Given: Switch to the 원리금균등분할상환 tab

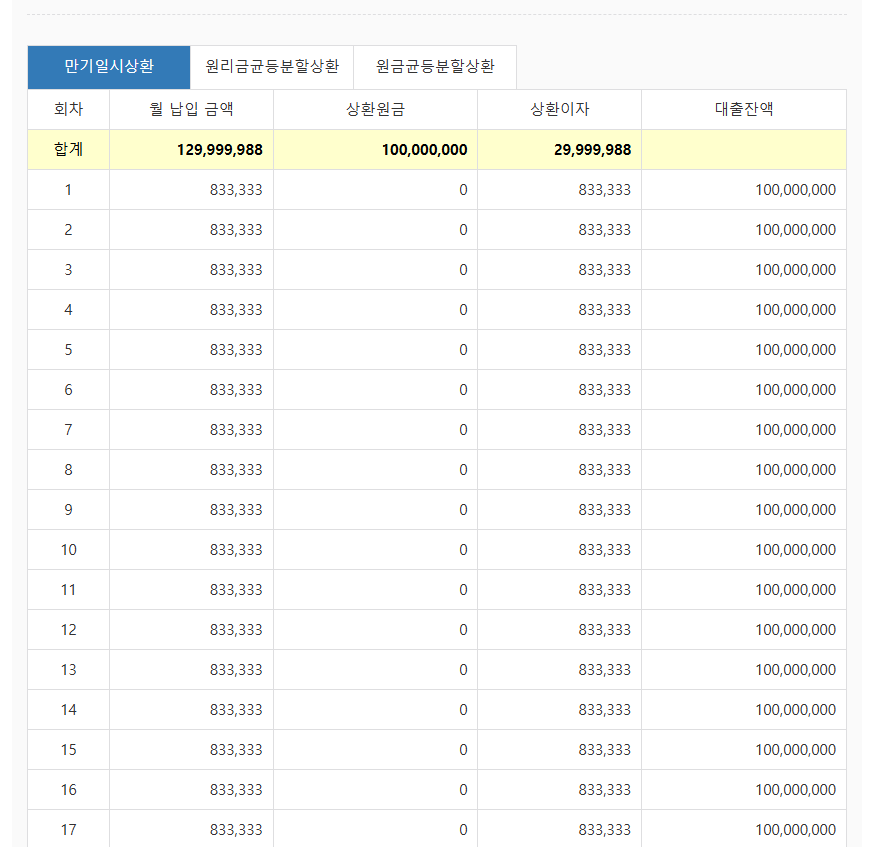Looking at the screenshot, I should 272,67.
